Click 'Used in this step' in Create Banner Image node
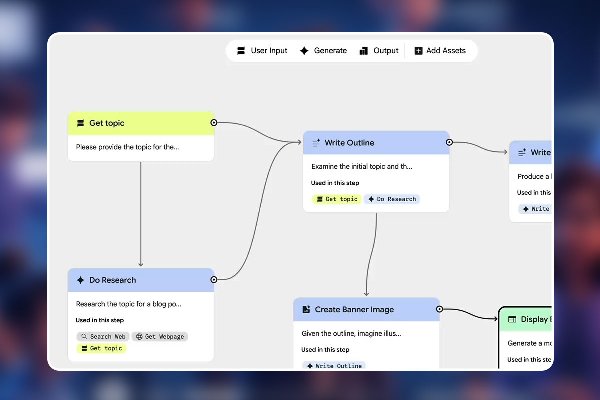The width and height of the screenshot is (600, 400). pyautogui.click(x=325, y=349)
